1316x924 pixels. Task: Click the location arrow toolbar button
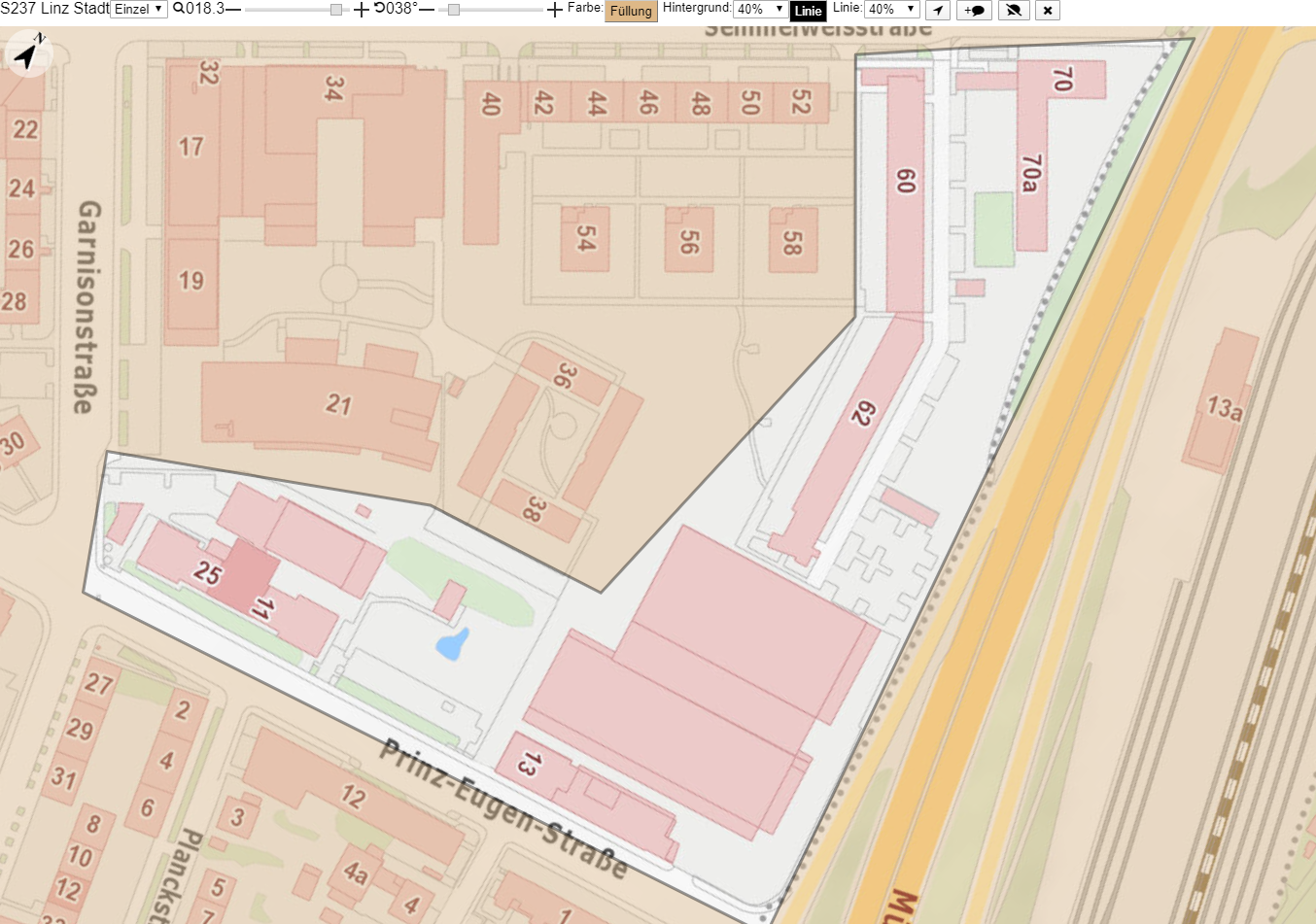point(937,11)
